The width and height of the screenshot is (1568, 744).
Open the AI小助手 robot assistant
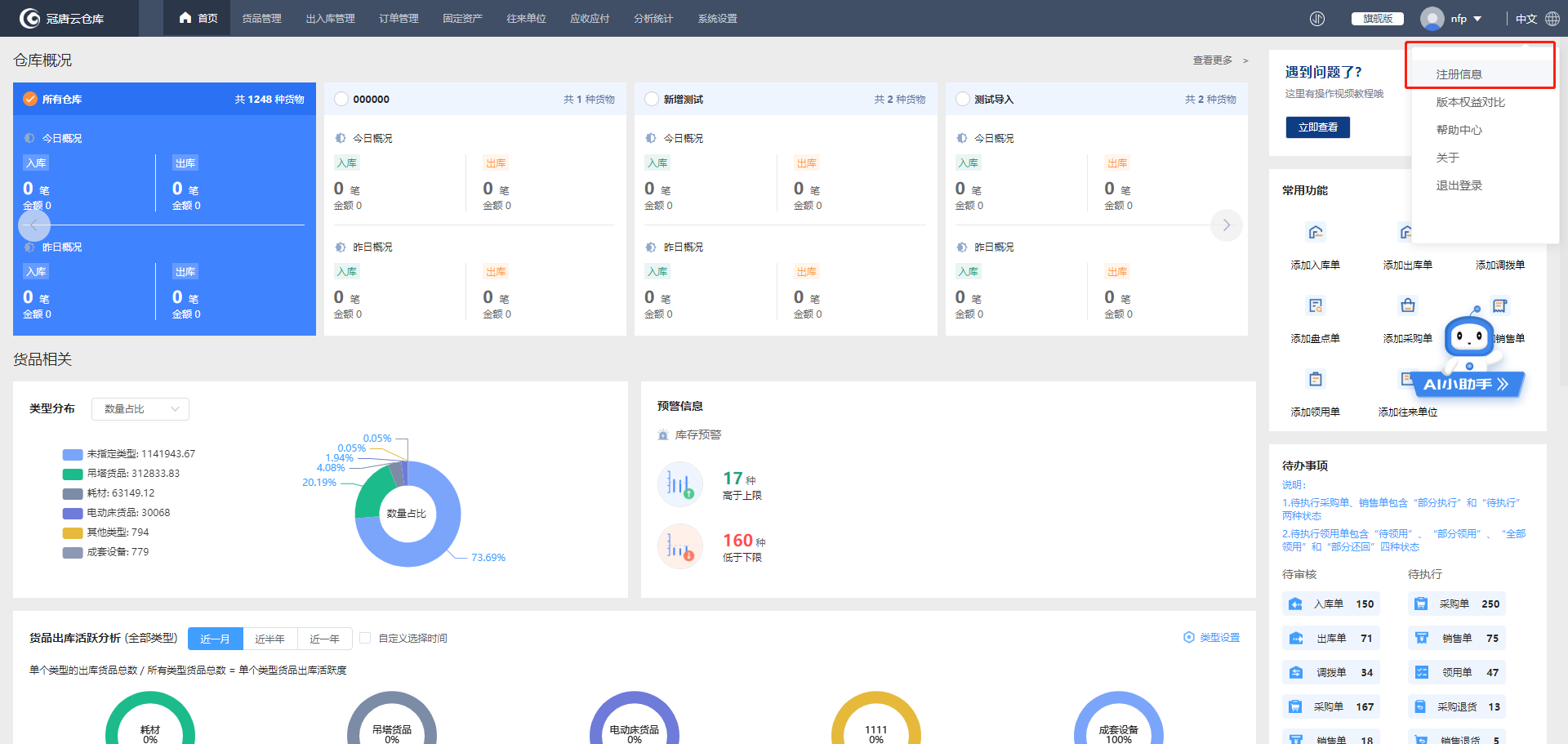click(1470, 351)
